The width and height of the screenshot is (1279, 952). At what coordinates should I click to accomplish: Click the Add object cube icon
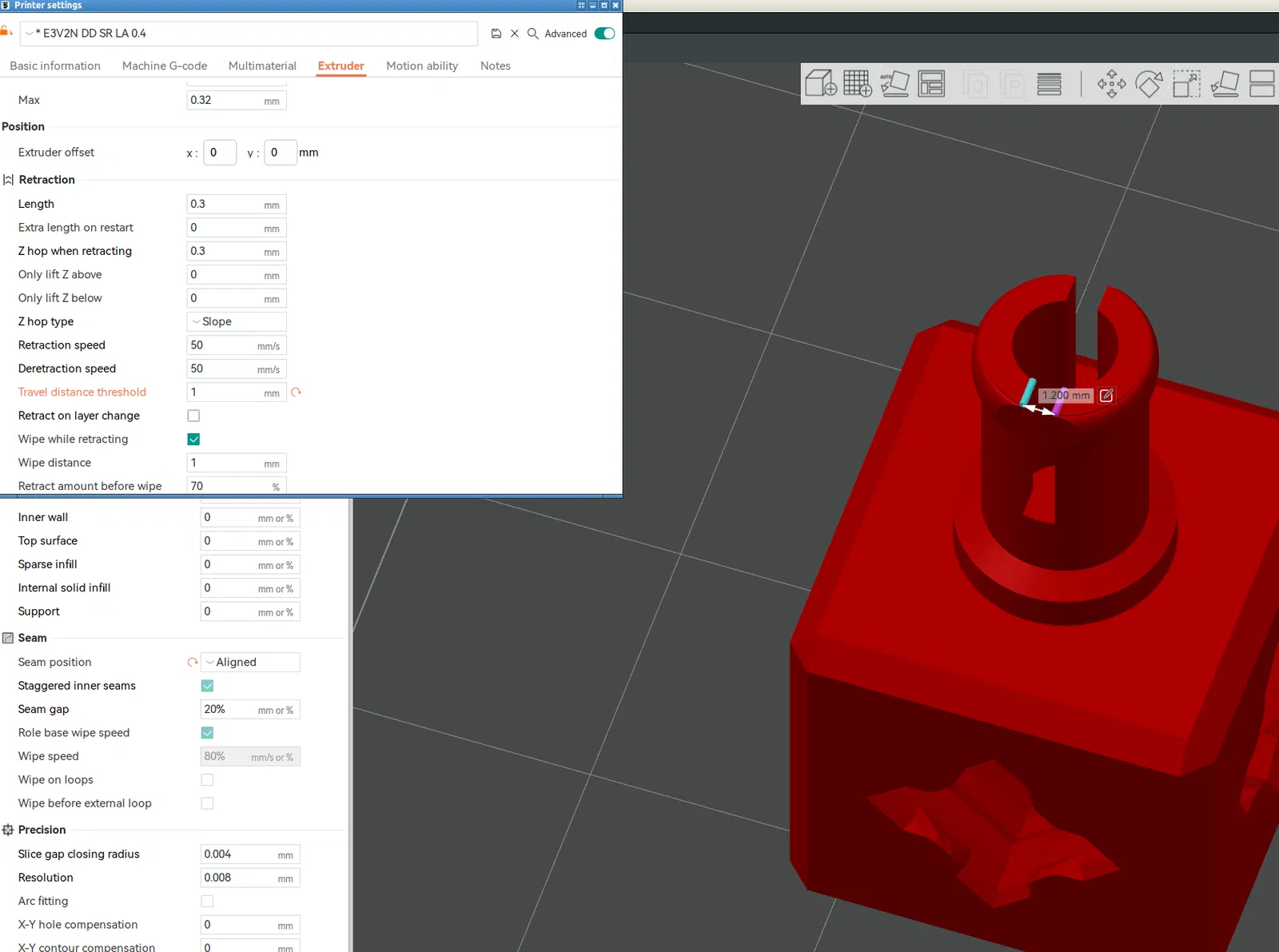821,83
